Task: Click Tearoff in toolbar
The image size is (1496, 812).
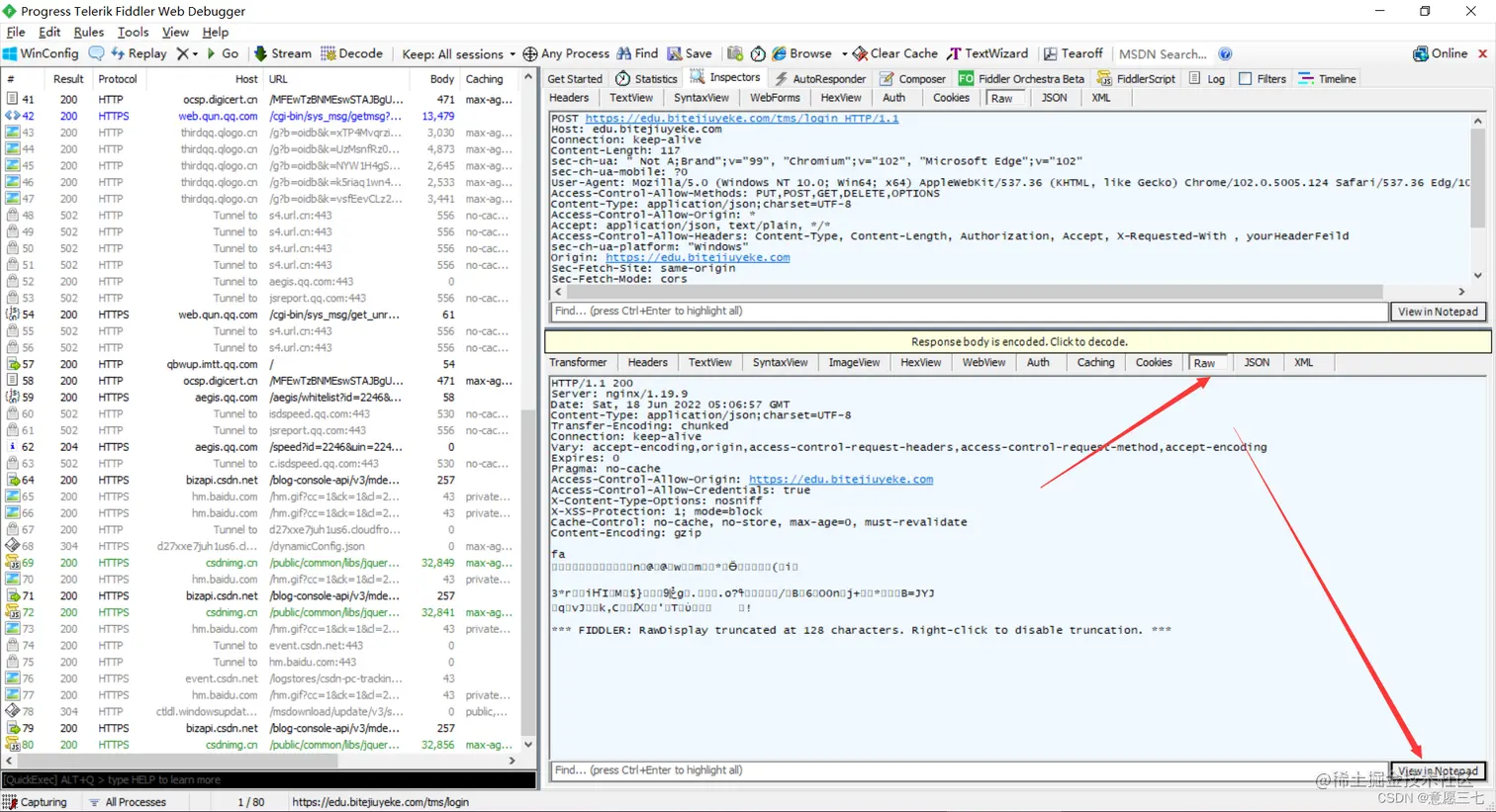Action: 1073,53
